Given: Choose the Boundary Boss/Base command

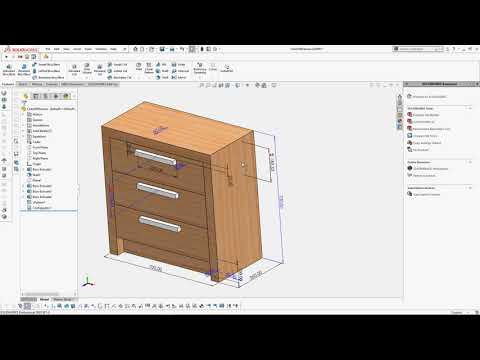Looking at the screenshot, I should (48, 77).
